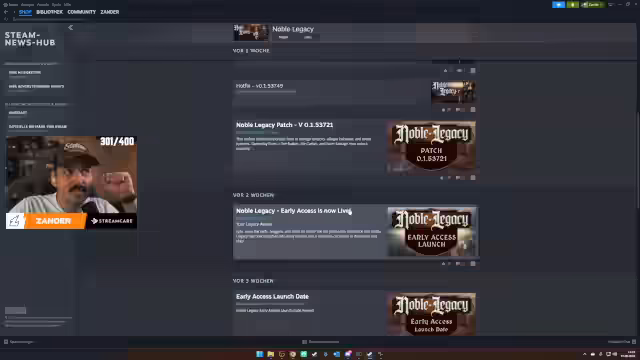
Task: Collapse the Steam News Hub sidebar
Action: pos(71,27)
